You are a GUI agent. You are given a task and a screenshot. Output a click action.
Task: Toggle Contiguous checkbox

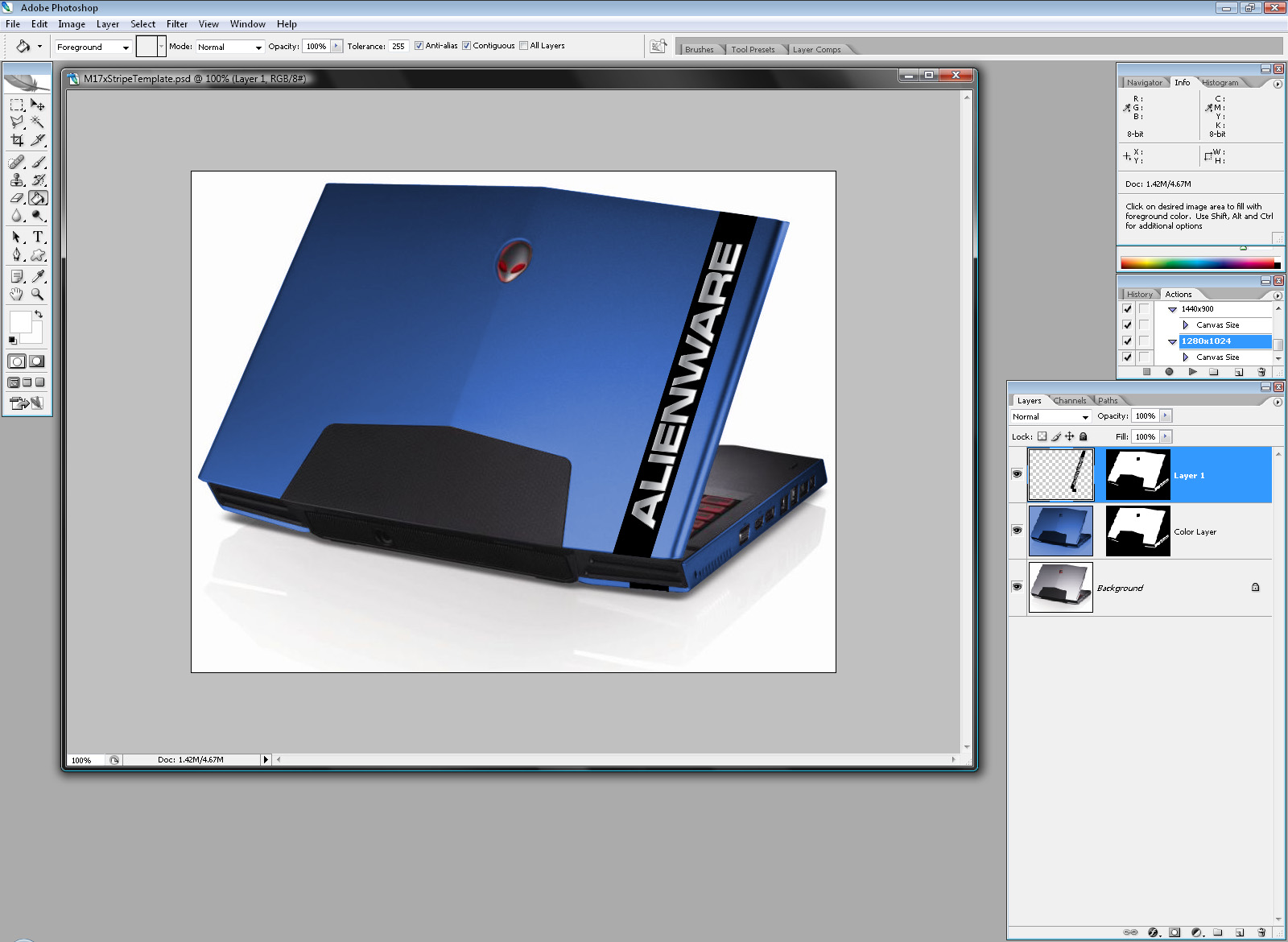[466, 46]
